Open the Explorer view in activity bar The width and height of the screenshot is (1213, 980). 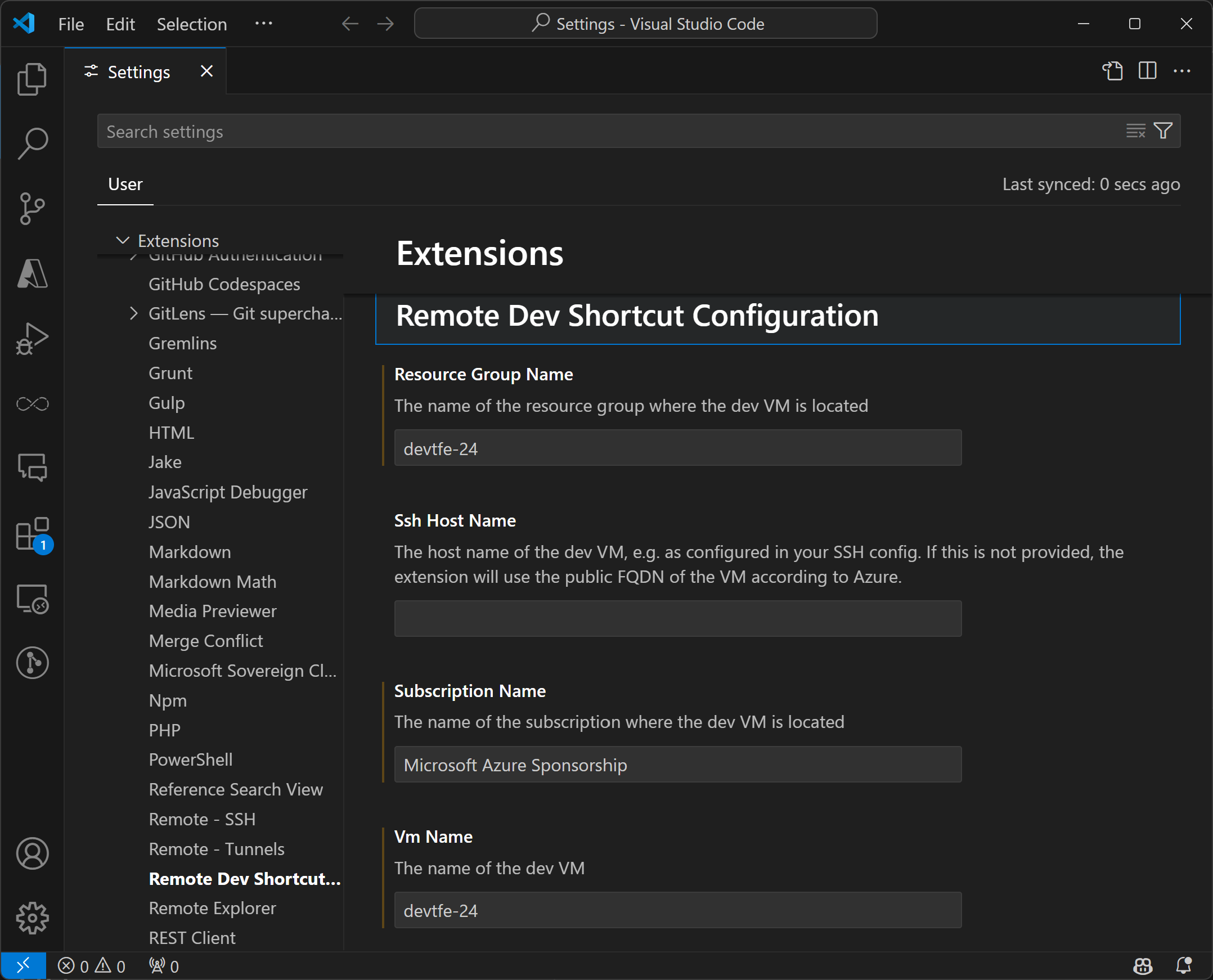click(x=32, y=78)
